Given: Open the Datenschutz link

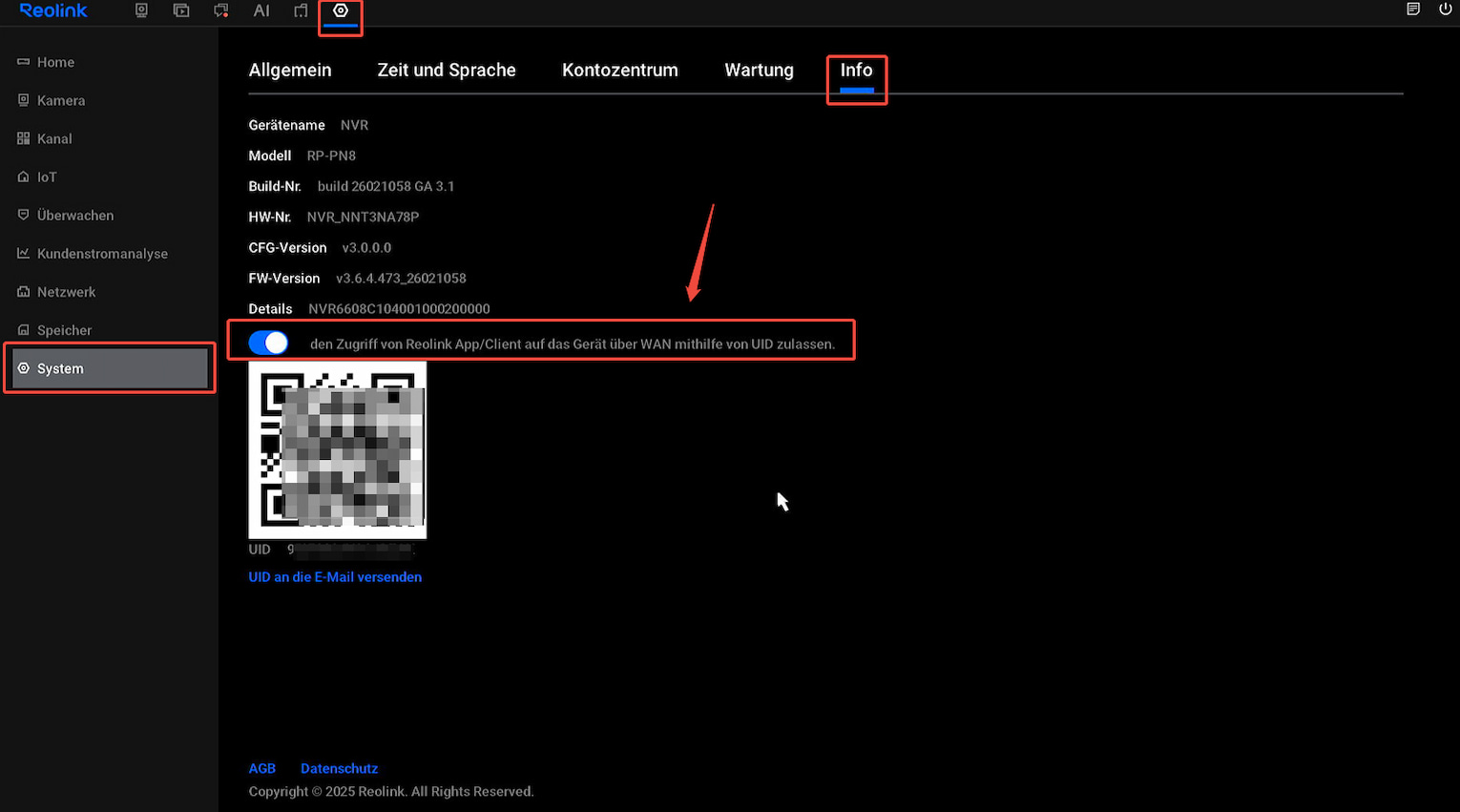Looking at the screenshot, I should (339, 768).
